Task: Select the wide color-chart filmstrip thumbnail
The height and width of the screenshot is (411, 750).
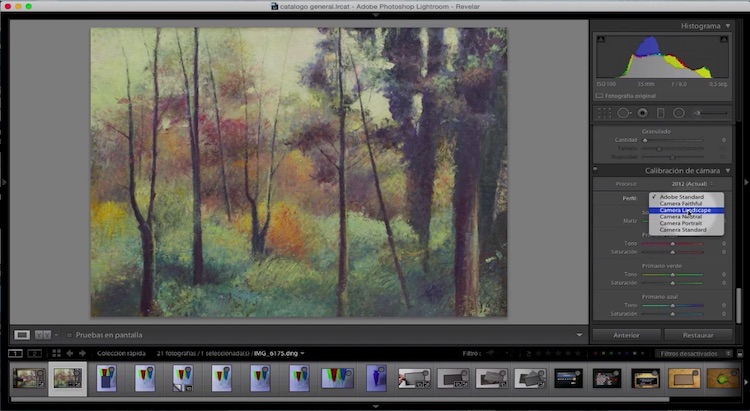Action: (x=337, y=378)
